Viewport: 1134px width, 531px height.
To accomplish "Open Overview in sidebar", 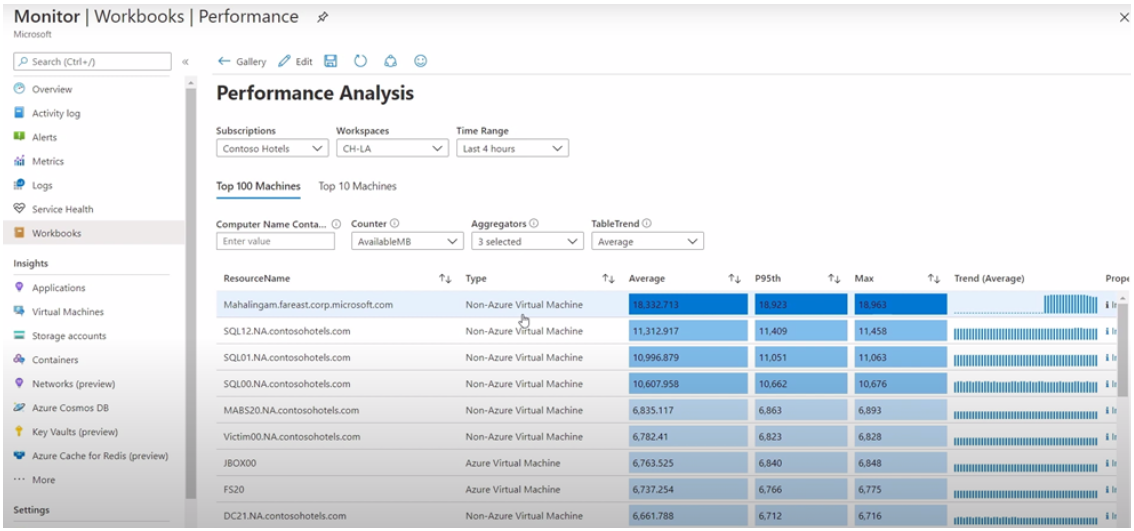I will pyautogui.click(x=52, y=89).
